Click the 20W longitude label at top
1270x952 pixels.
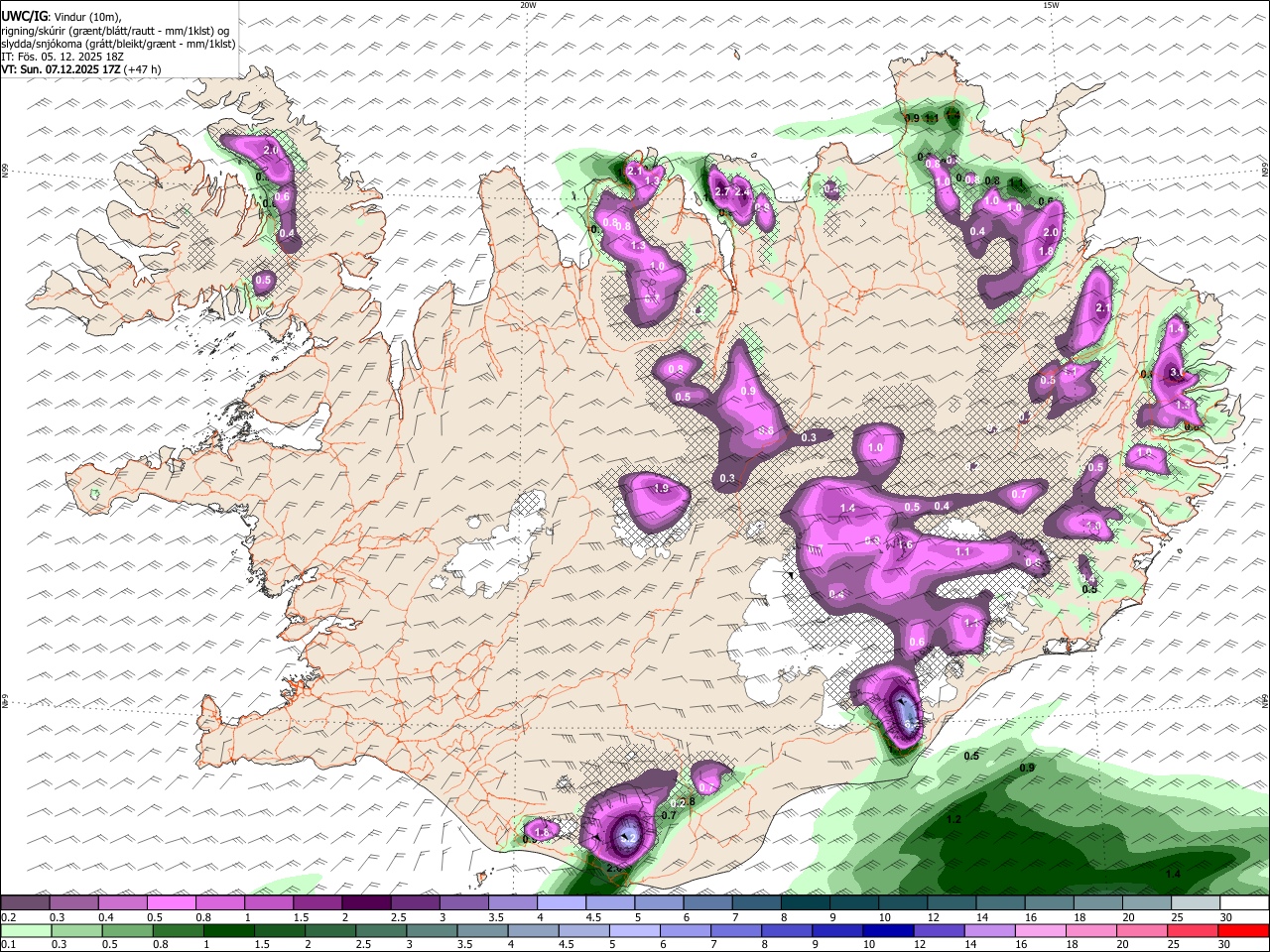pos(528,5)
